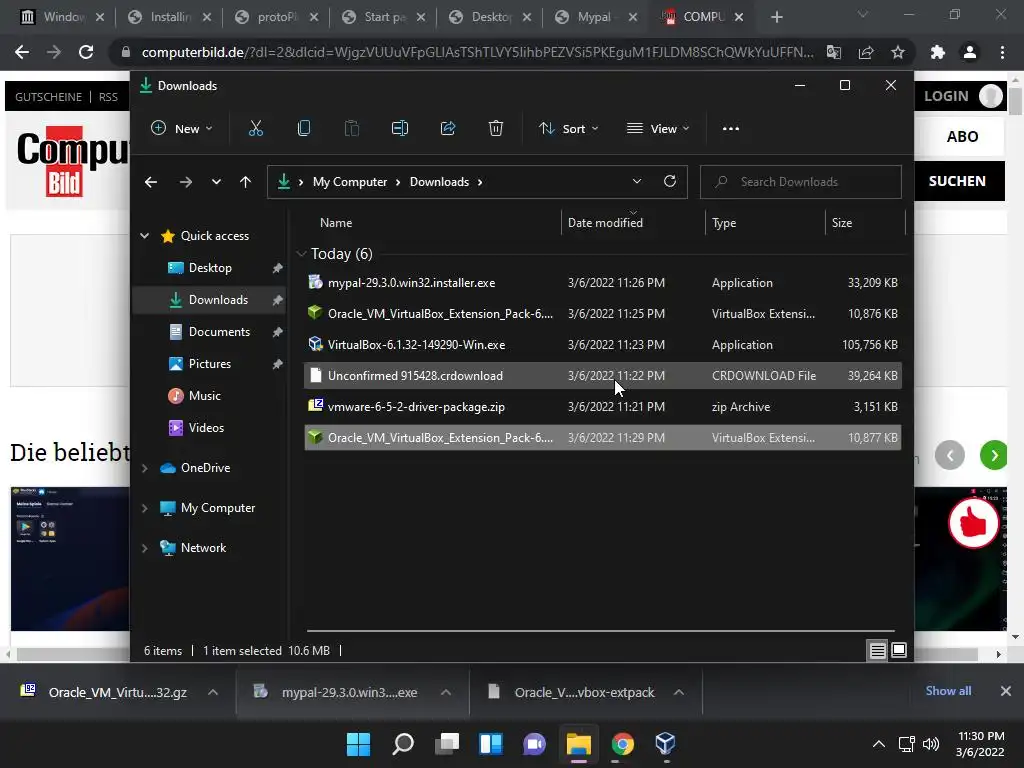Switch to the Start page browser tab

(383, 17)
